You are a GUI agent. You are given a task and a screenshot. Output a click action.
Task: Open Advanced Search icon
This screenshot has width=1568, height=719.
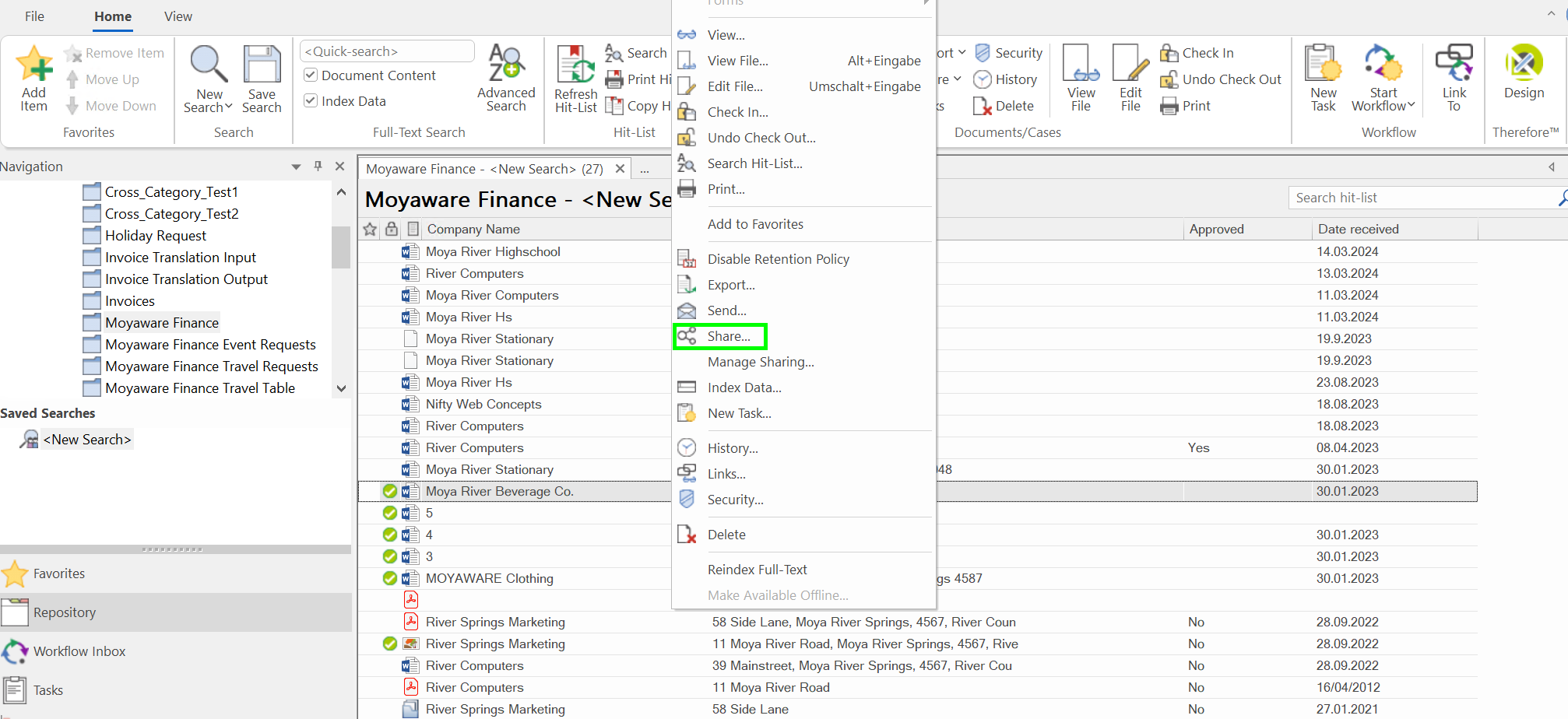tap(506, 64)
